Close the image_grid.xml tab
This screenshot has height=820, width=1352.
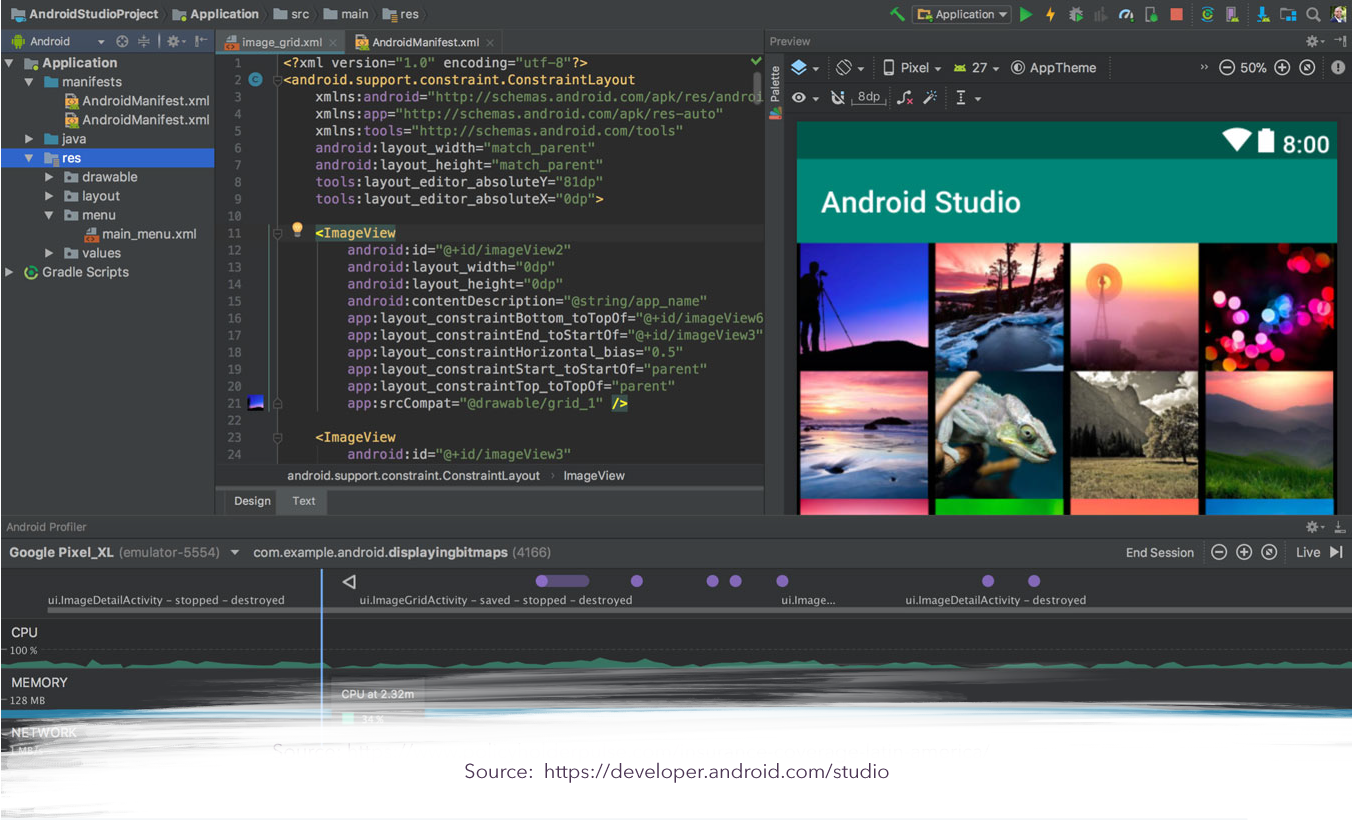(334, 43)
